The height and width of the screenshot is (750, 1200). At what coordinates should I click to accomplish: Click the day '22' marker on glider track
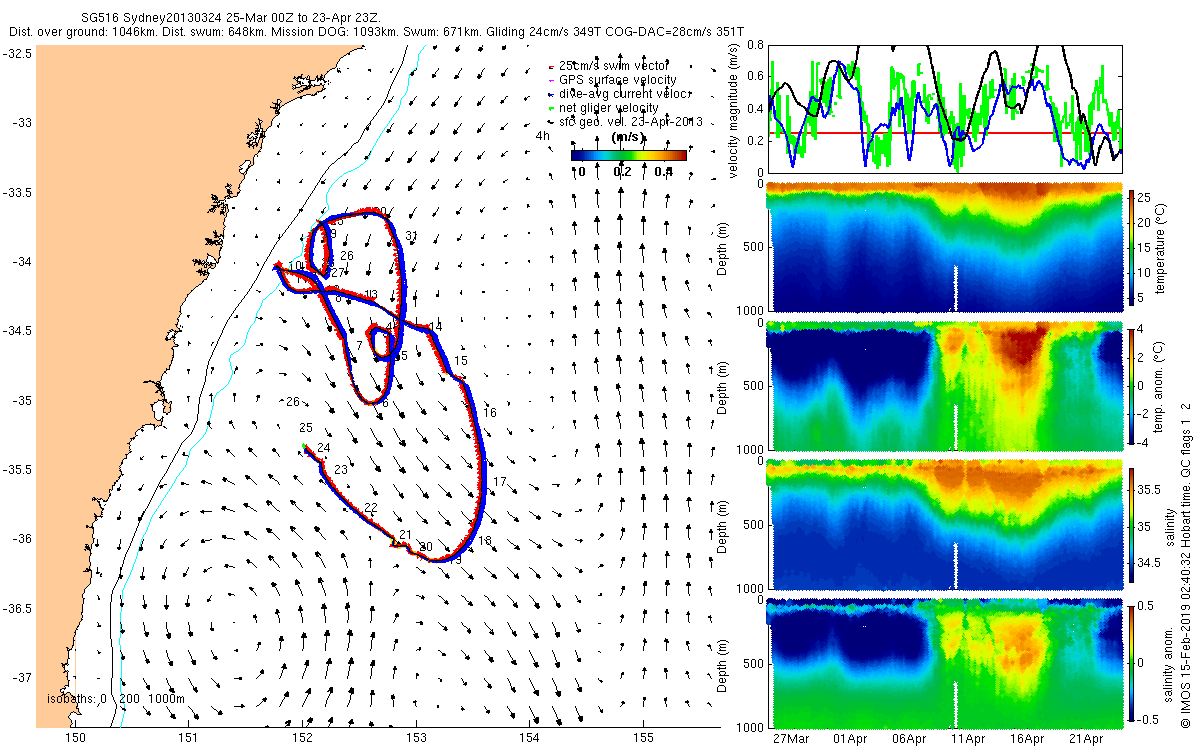tap(370, 509)
